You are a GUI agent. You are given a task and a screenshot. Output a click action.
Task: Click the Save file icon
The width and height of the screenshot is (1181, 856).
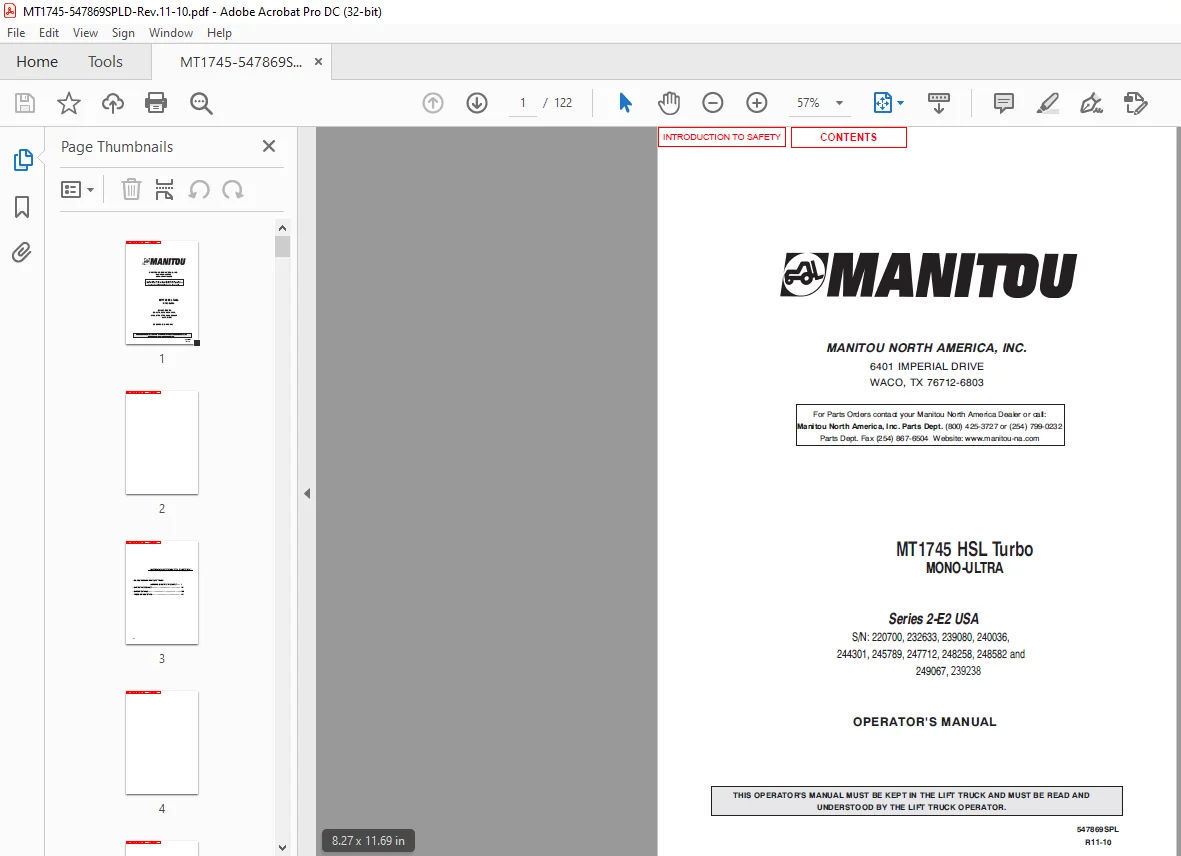pos(25,103)
